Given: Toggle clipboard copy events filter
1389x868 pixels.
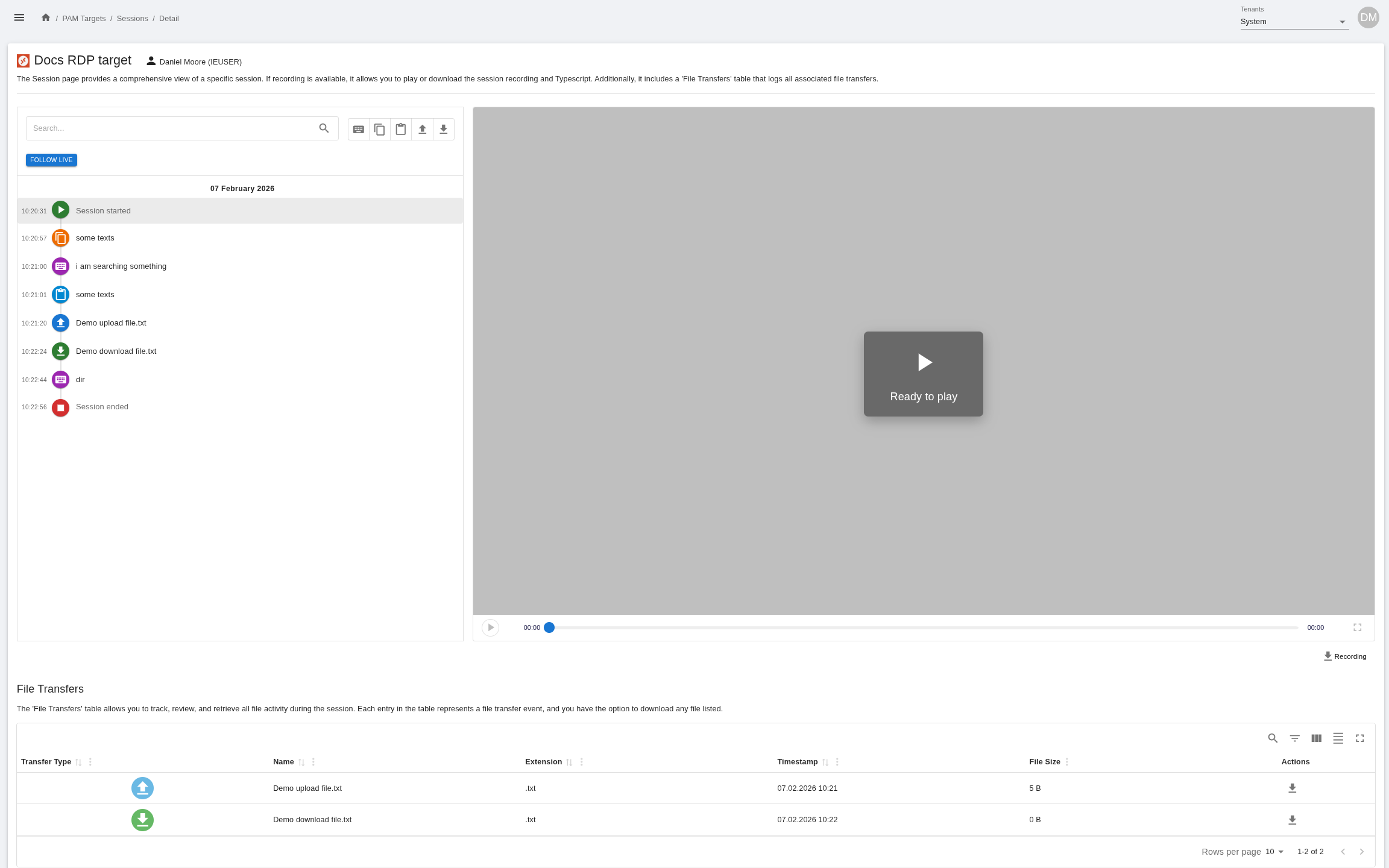Looking at the screenshot, I should [380, 129].
